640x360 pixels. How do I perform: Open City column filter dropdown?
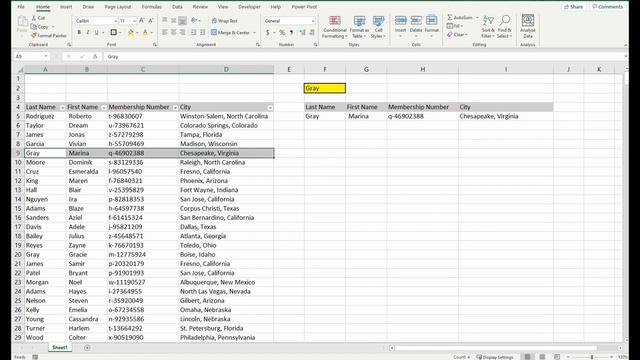[270, 108]
